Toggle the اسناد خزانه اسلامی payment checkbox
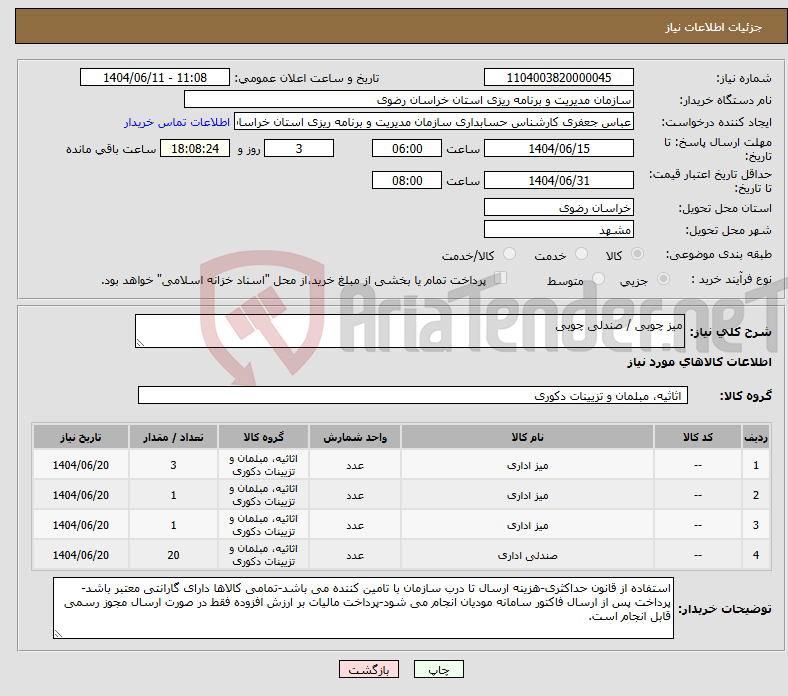 [x=501, y=277]
